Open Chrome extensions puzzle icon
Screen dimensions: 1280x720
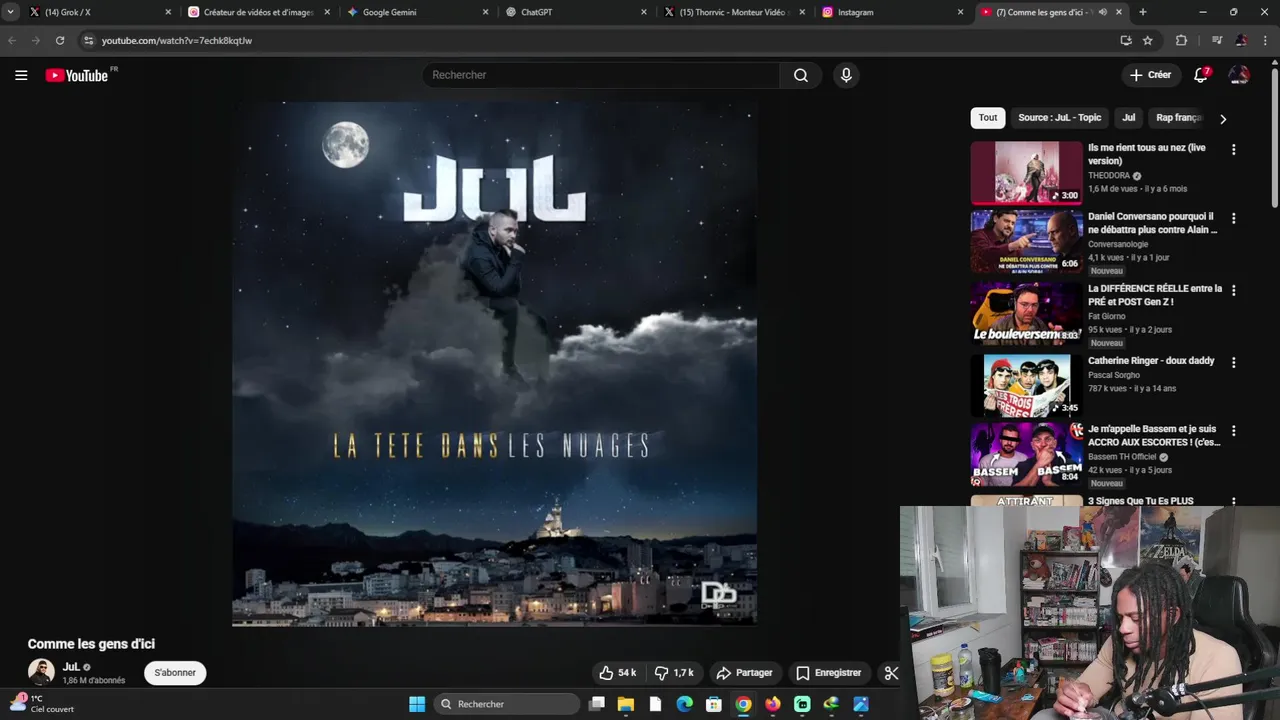point(1181,40)
